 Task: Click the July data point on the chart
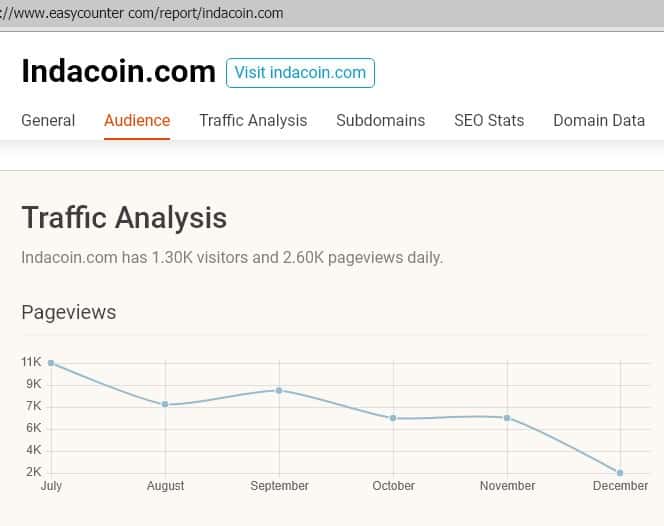pyautogui.click(x=51, y=363)
